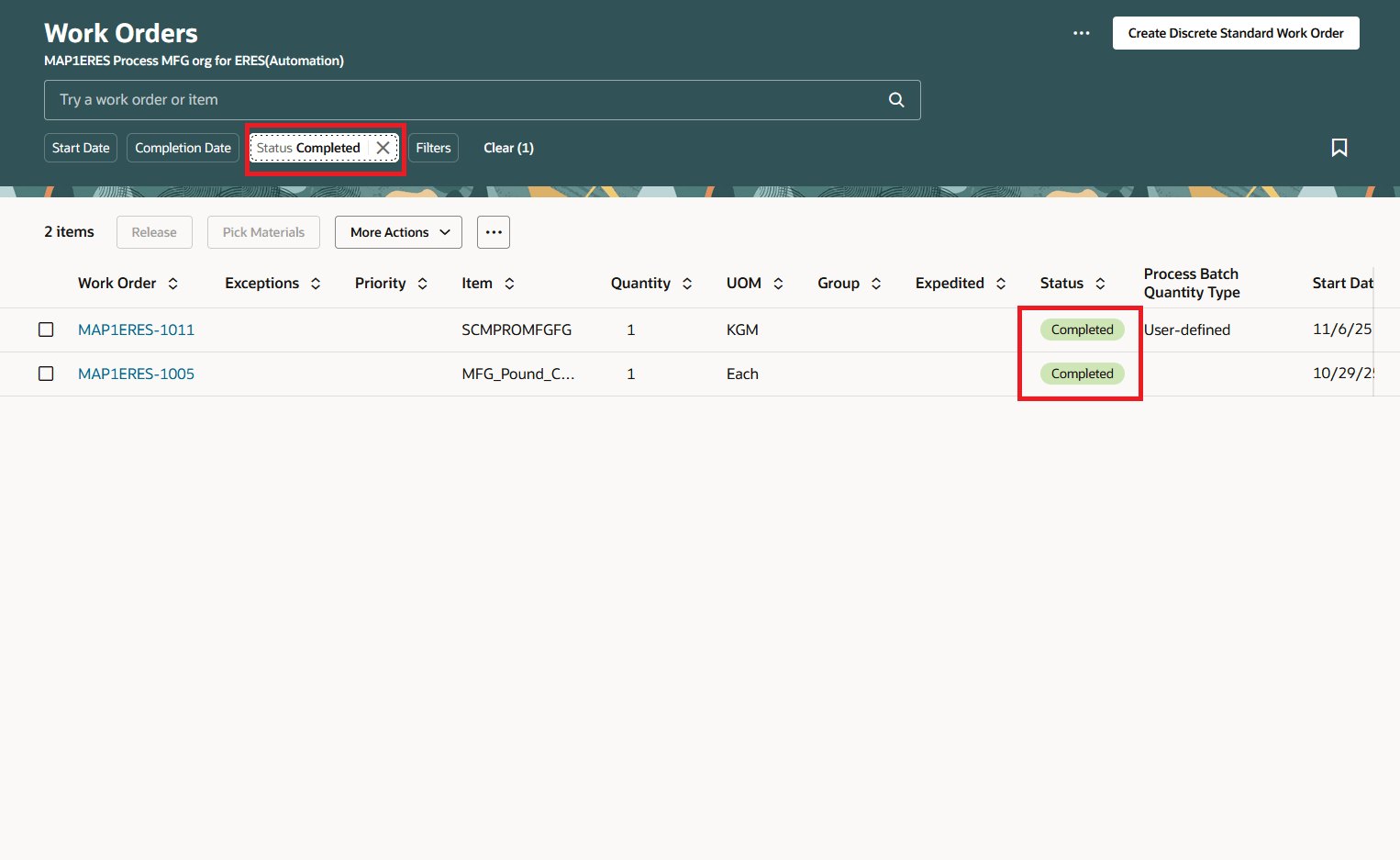This screenshot has width=1400, height=860.
Task: Click the KGM unit of measure cell
Action: [742, 329]
